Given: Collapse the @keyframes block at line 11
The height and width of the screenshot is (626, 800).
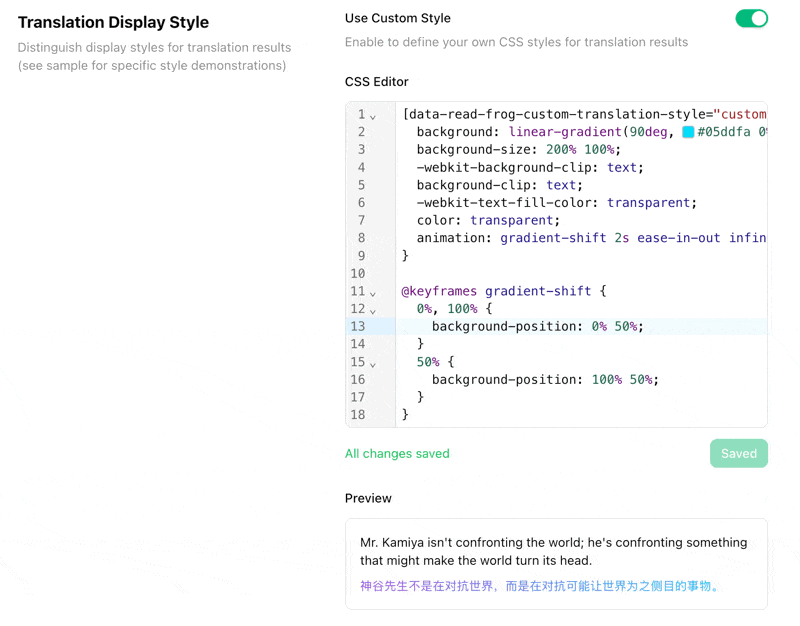Looking at the screenshot, I should tap(373, 293).
